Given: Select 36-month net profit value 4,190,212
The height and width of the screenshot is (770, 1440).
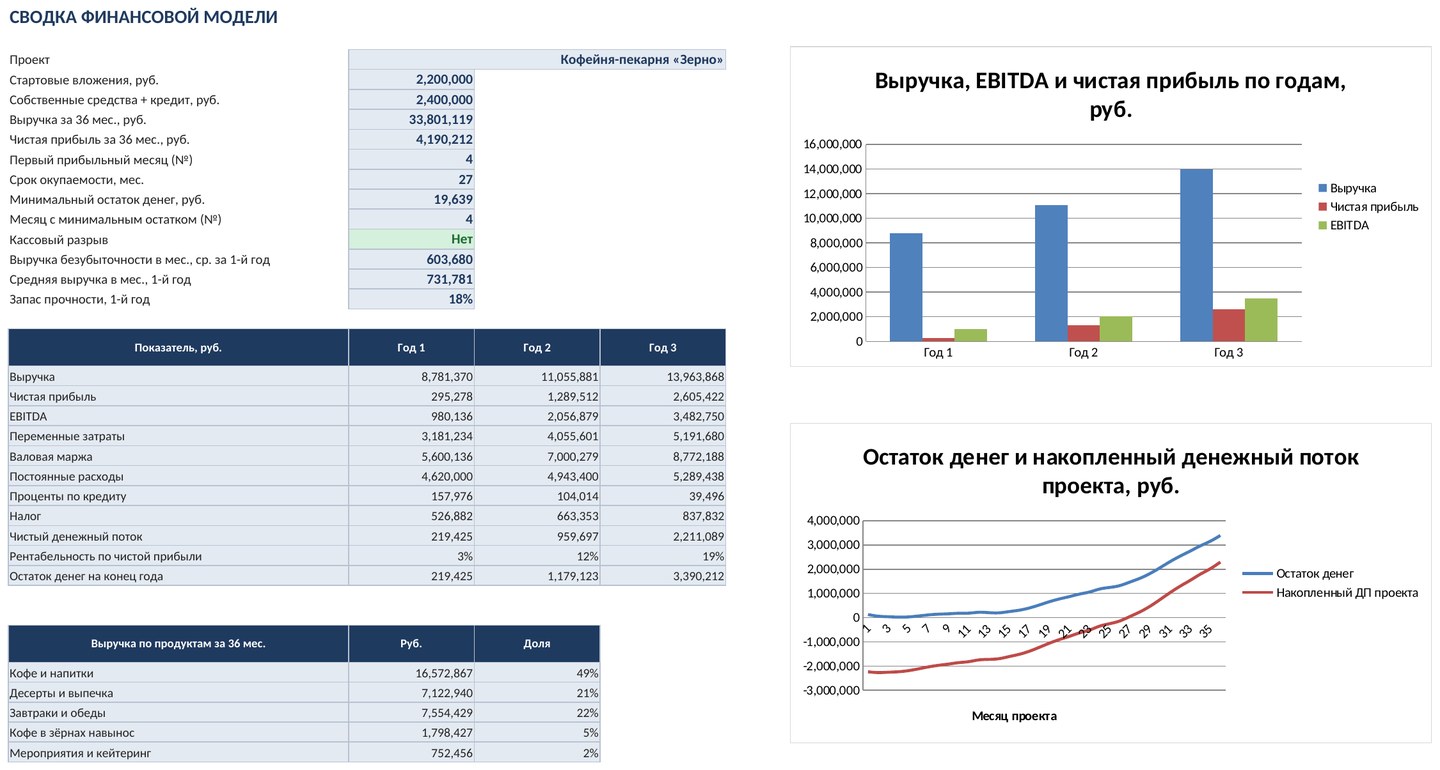Looking at the screenshot, I should (x=412, y=140).
